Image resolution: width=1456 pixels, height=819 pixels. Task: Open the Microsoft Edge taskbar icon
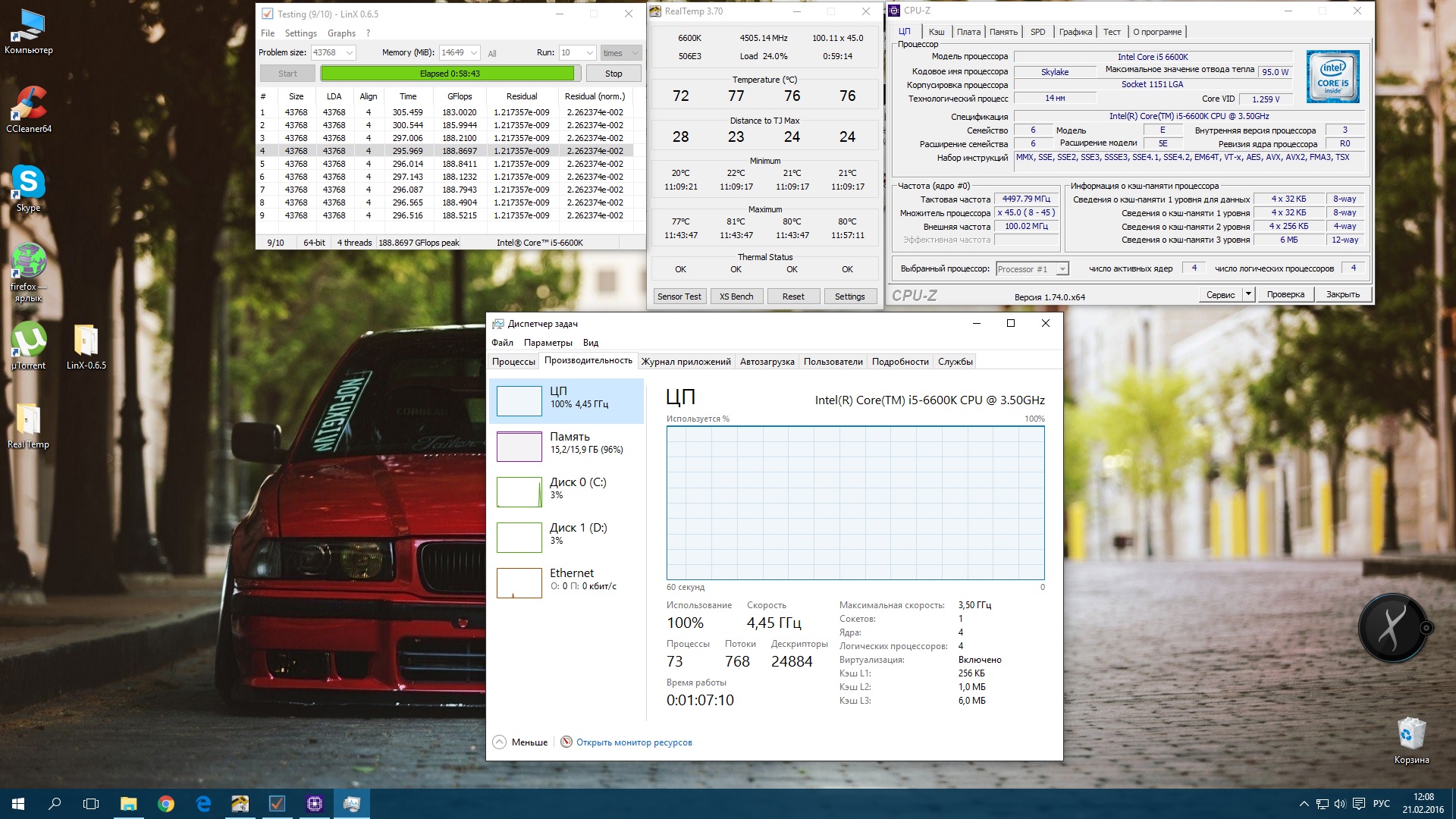click(202, 804)
